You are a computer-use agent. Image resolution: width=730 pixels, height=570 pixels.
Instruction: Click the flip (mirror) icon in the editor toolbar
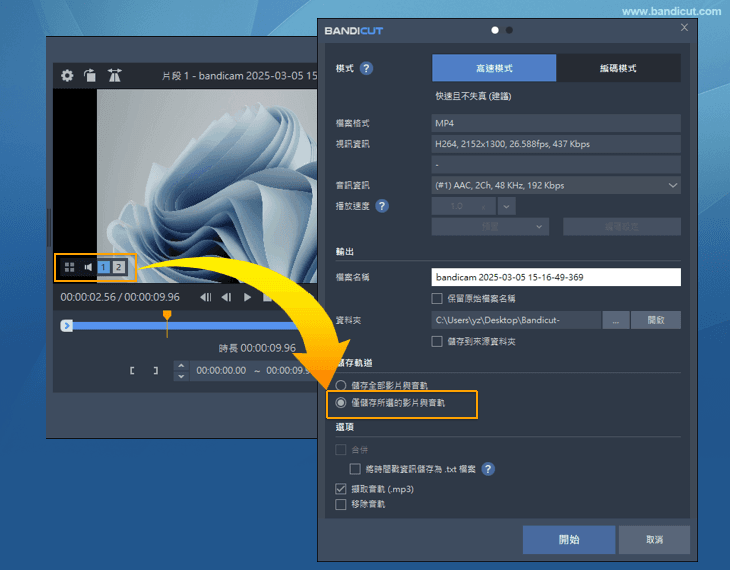tap(115, 75)
